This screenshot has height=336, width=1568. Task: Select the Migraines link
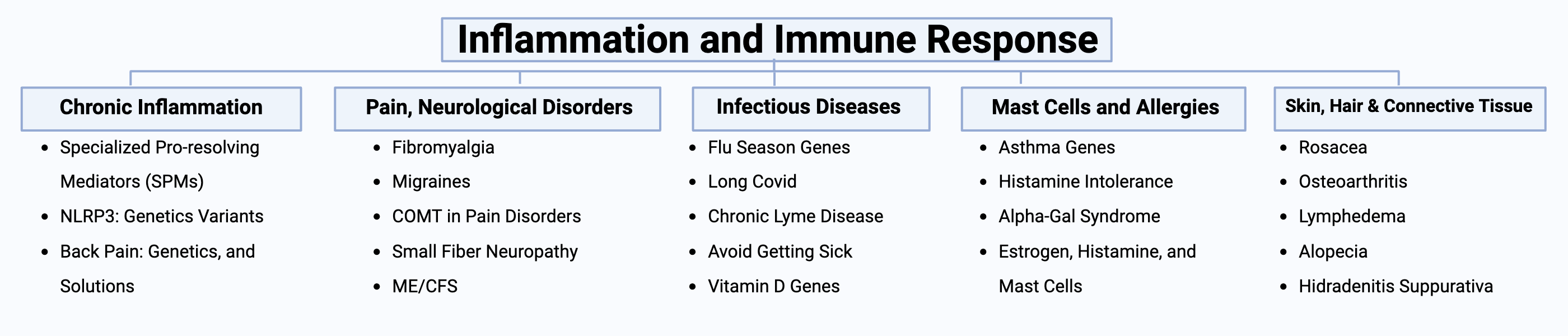[x=431, y=181]
